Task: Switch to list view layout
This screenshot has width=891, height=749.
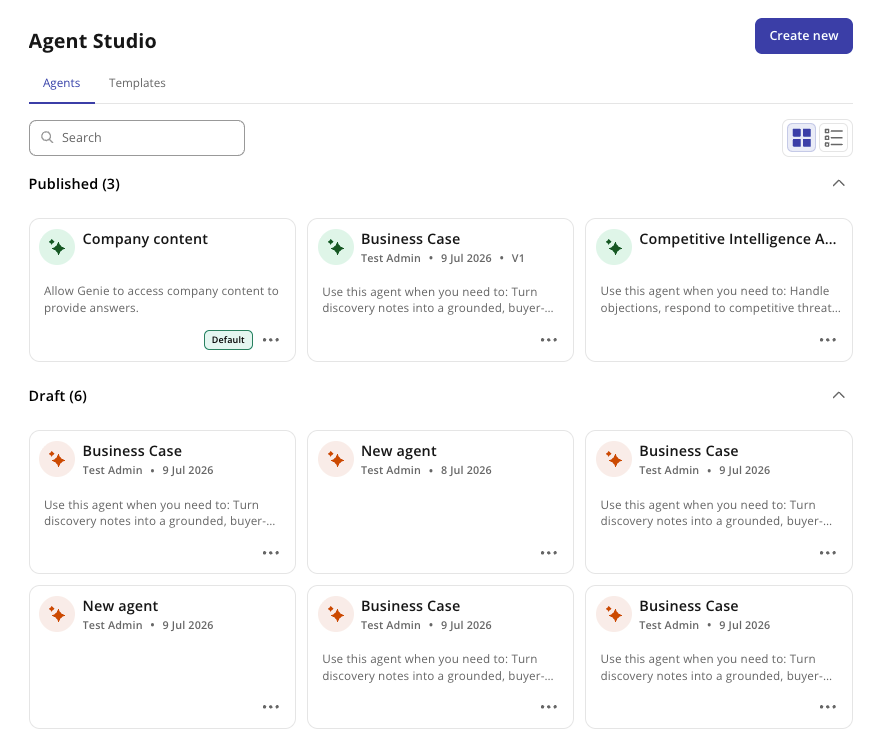Action: pos(833,138)
